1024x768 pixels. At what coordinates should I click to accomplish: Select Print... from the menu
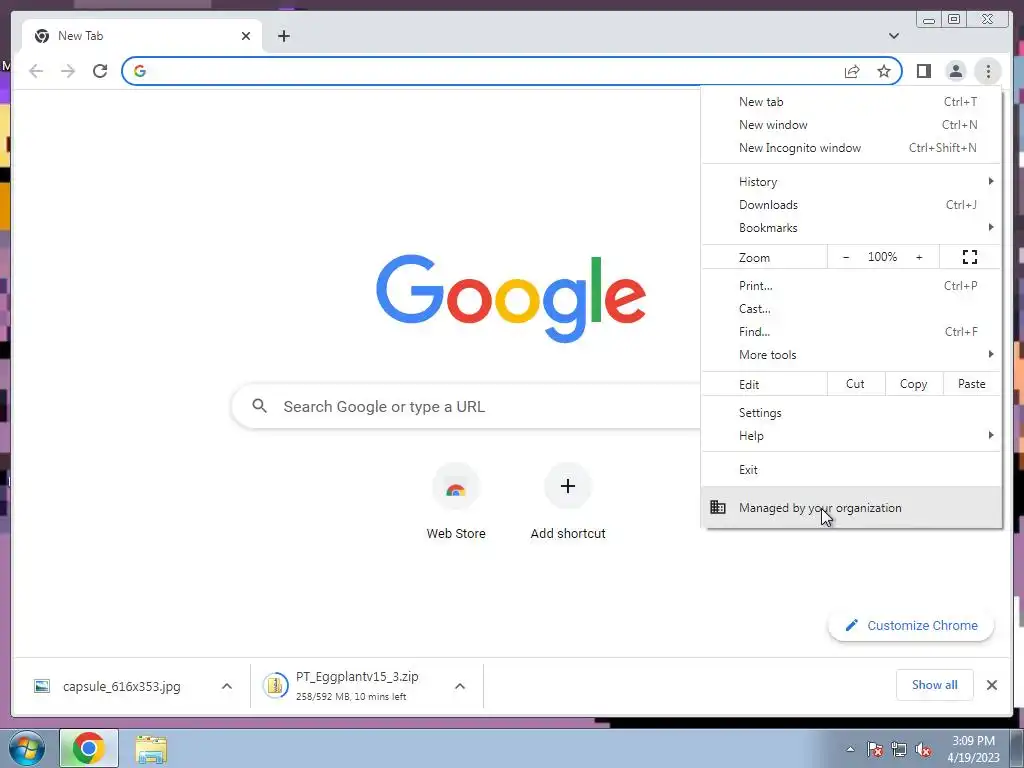click(x=852, y=285)
